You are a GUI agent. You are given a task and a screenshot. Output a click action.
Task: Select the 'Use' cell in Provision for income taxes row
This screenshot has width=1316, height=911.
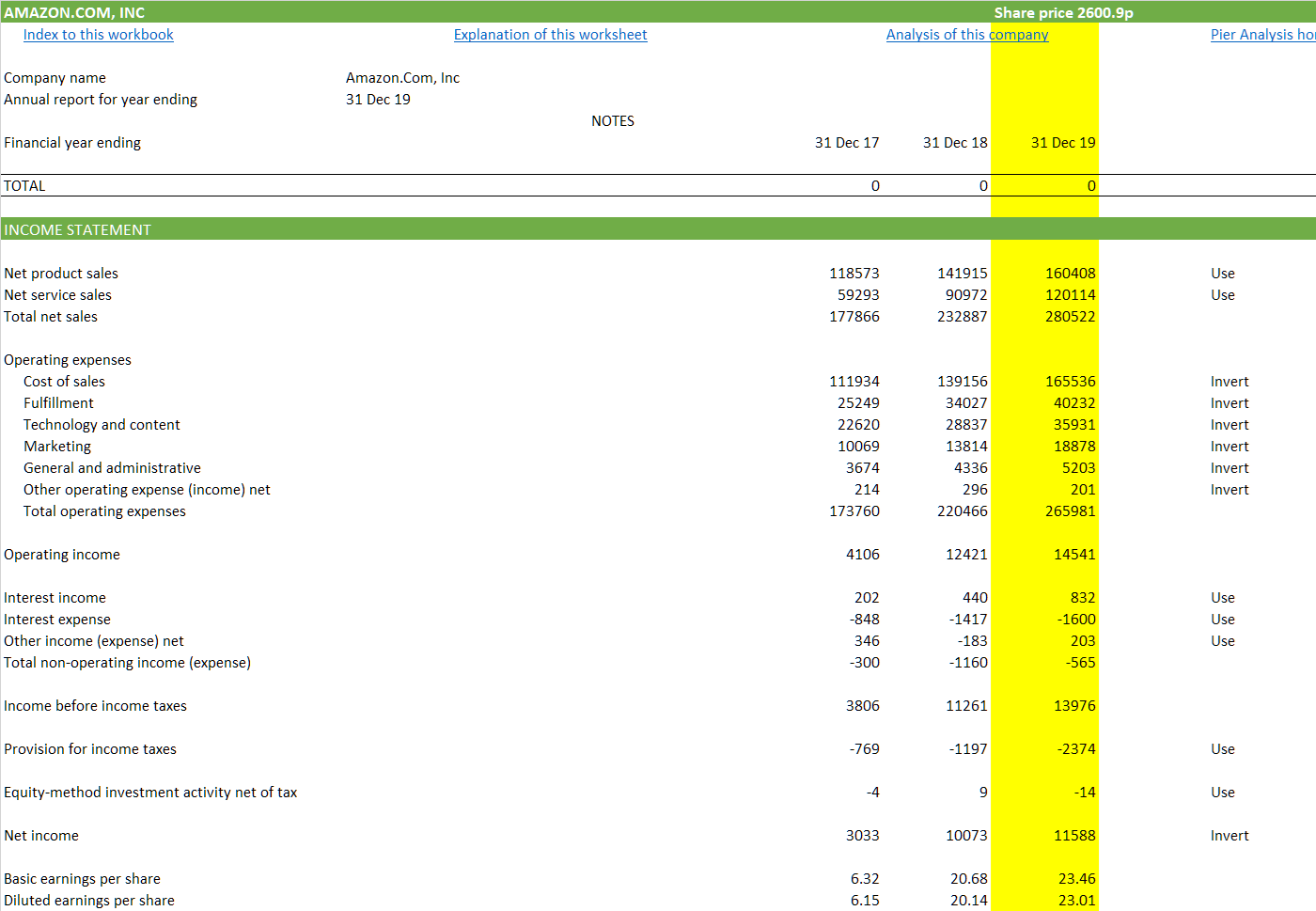(1223, 749)
